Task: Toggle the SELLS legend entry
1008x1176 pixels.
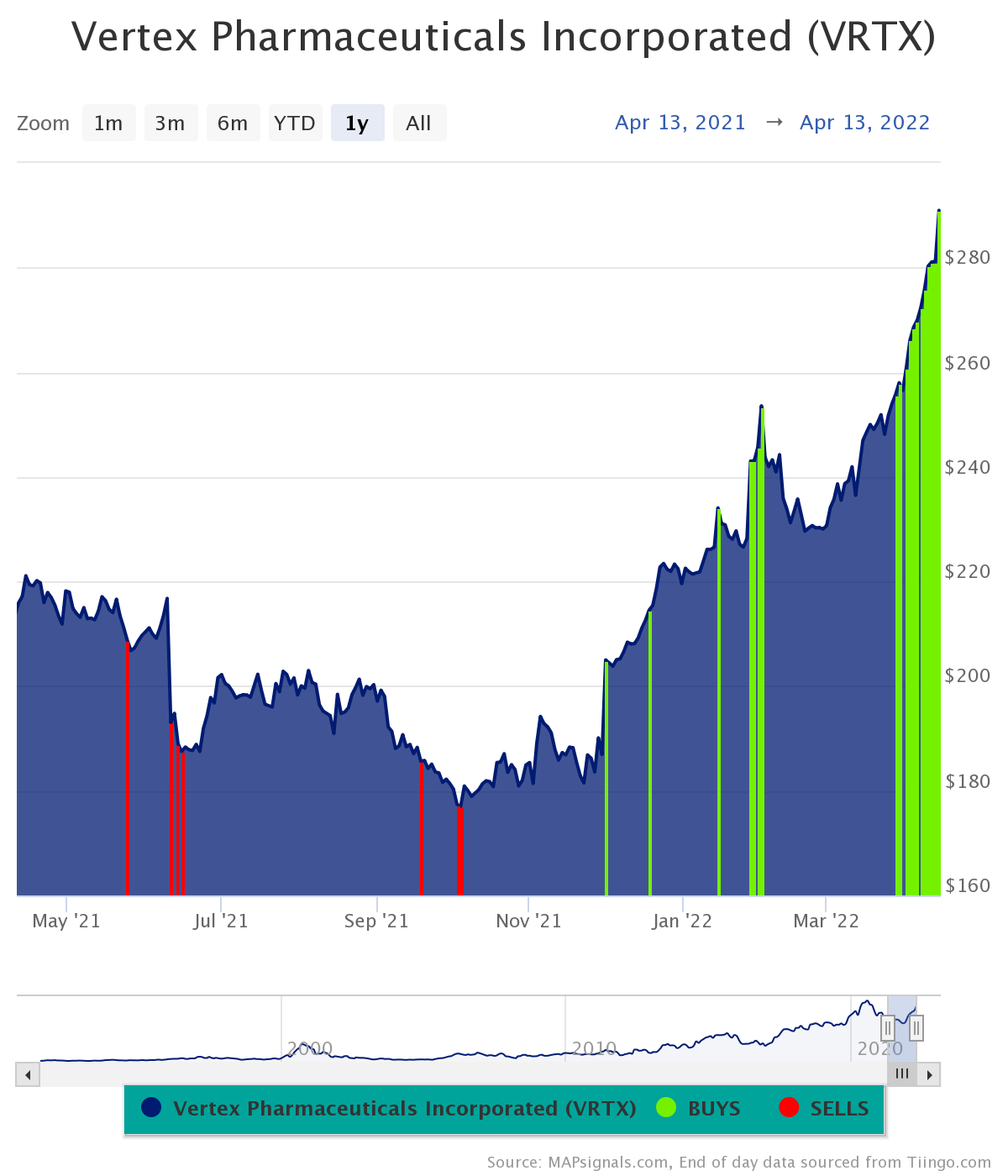Action: 824,1109
